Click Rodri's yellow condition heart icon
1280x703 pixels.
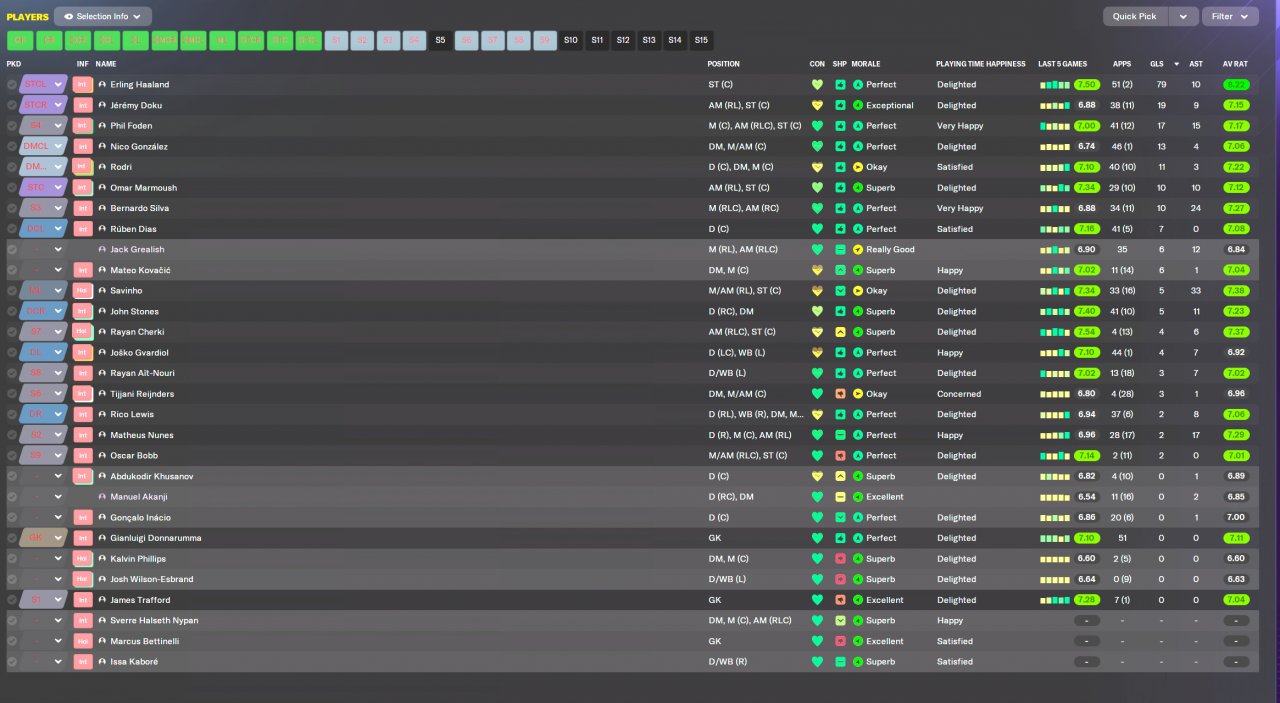tap(817, 167)
